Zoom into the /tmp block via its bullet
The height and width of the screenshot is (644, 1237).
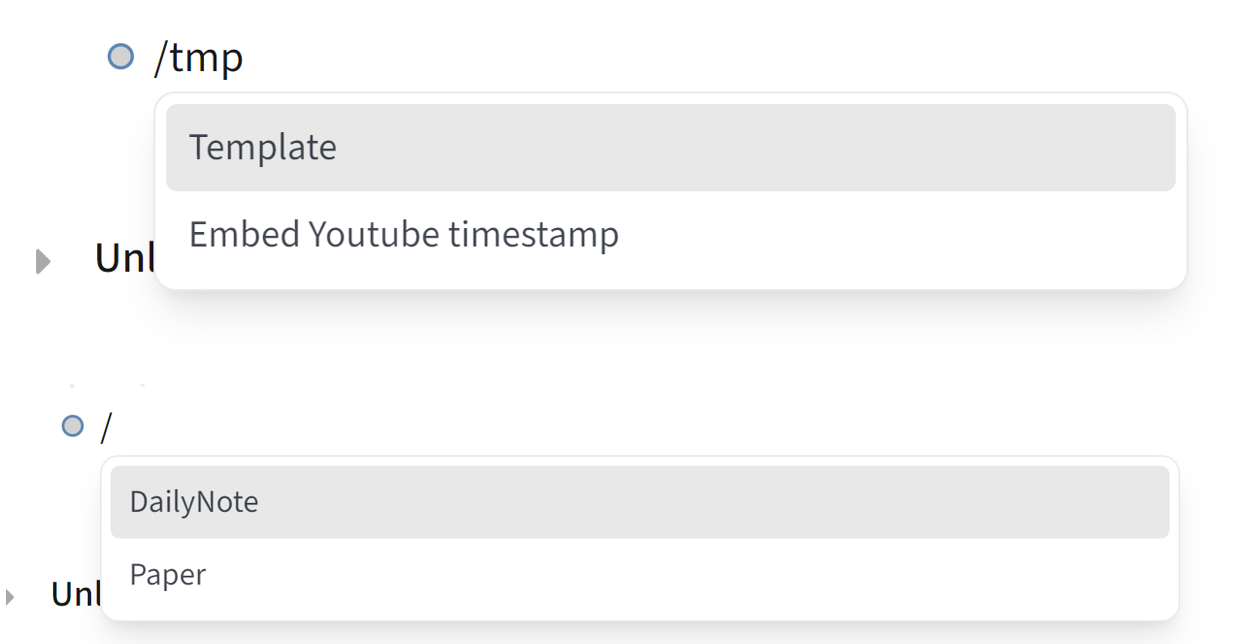(120, 57)
